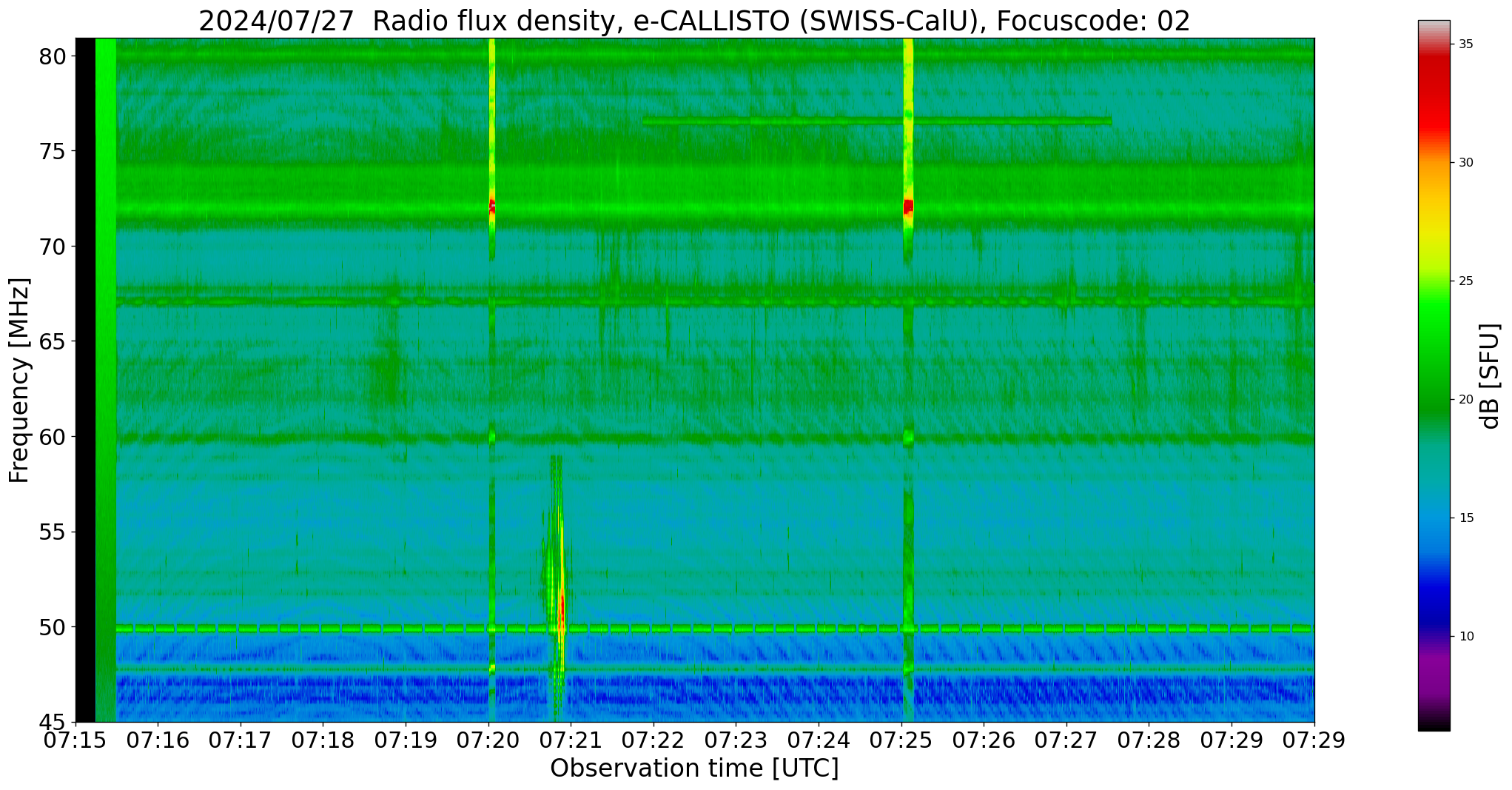Viewport: 1512px width, 790px height.
Task: Click the 07:19 time tick label
Action: [406, 740]
